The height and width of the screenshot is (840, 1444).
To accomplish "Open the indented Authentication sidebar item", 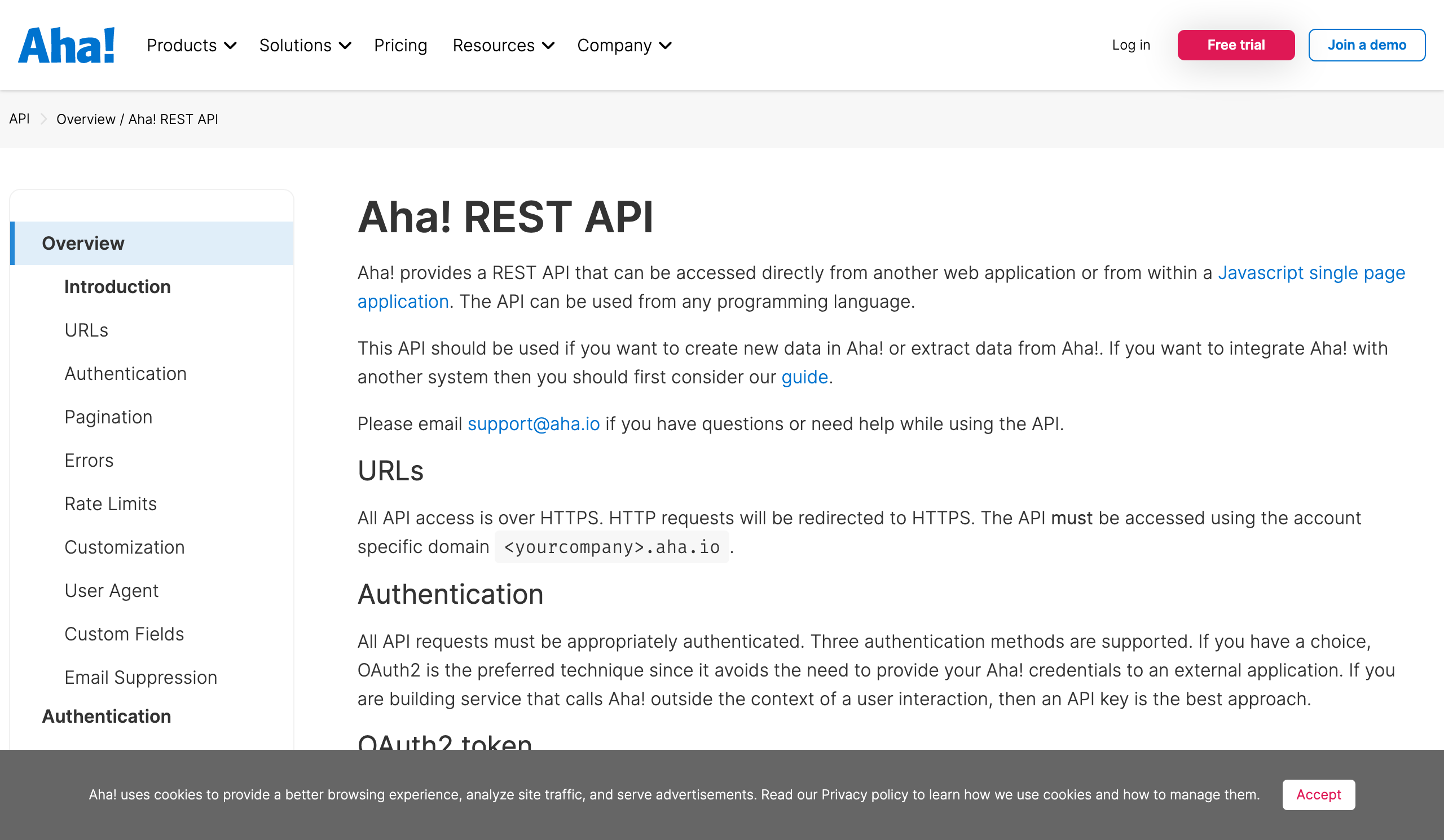I will click(125, 373).
